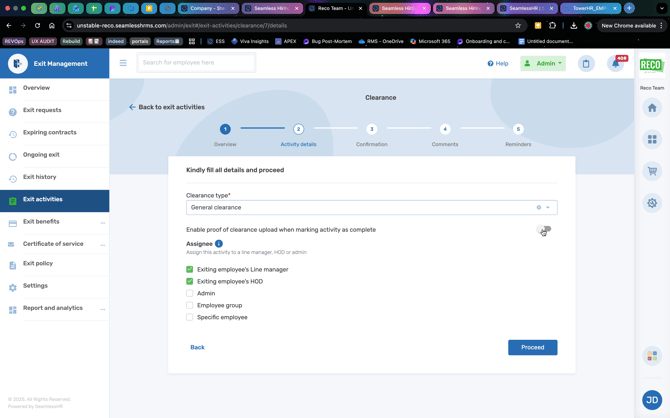670x418 pixels.
Task: Click the clipboard icon in the header
Action: pyautogui.click(x=586, y=63)
